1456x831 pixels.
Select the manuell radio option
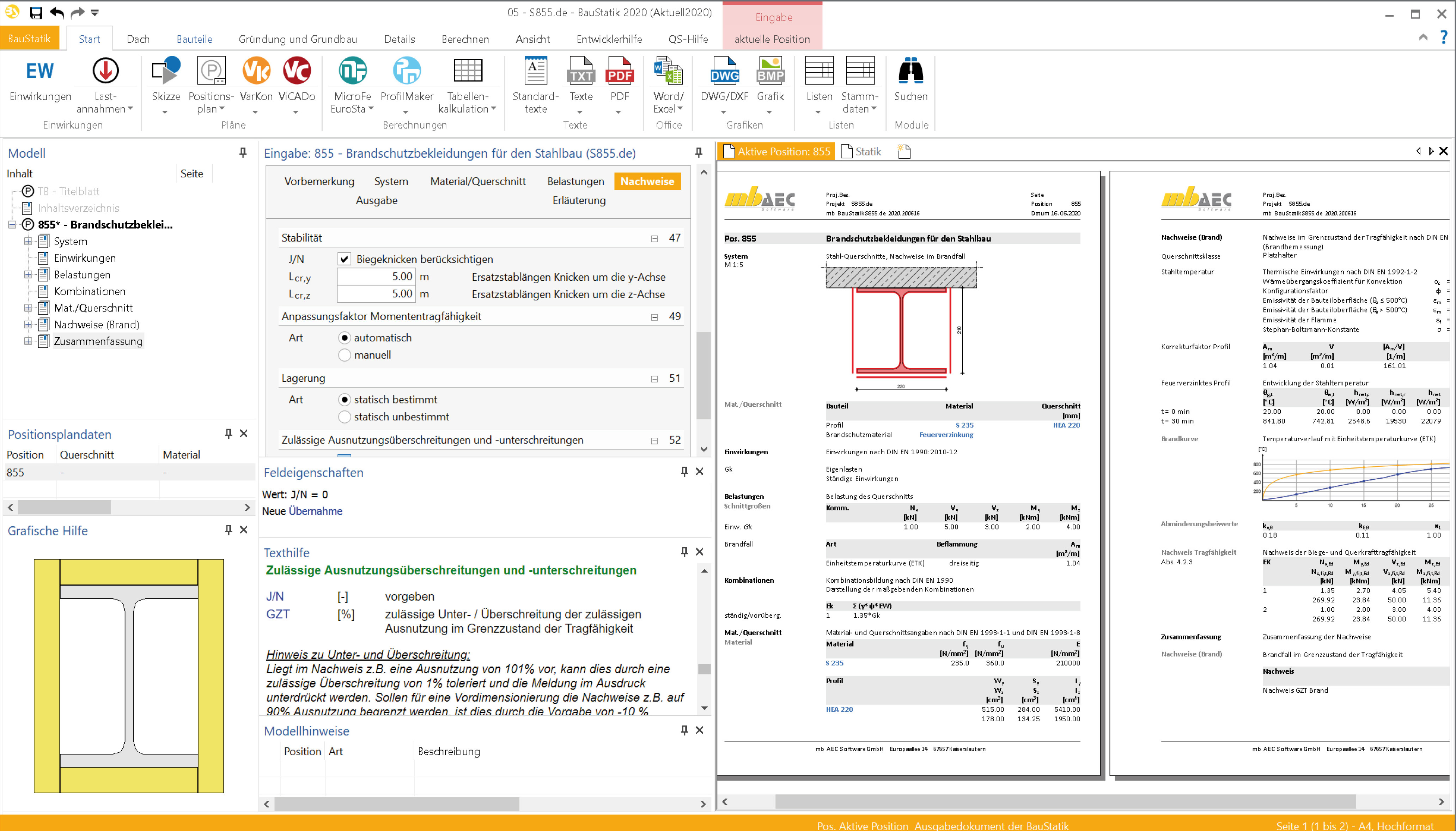tap(344, 355)
